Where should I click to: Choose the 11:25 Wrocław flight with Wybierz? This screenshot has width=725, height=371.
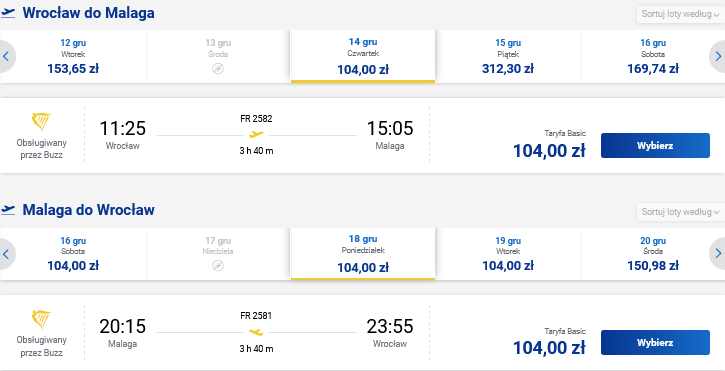click(655, 146)
